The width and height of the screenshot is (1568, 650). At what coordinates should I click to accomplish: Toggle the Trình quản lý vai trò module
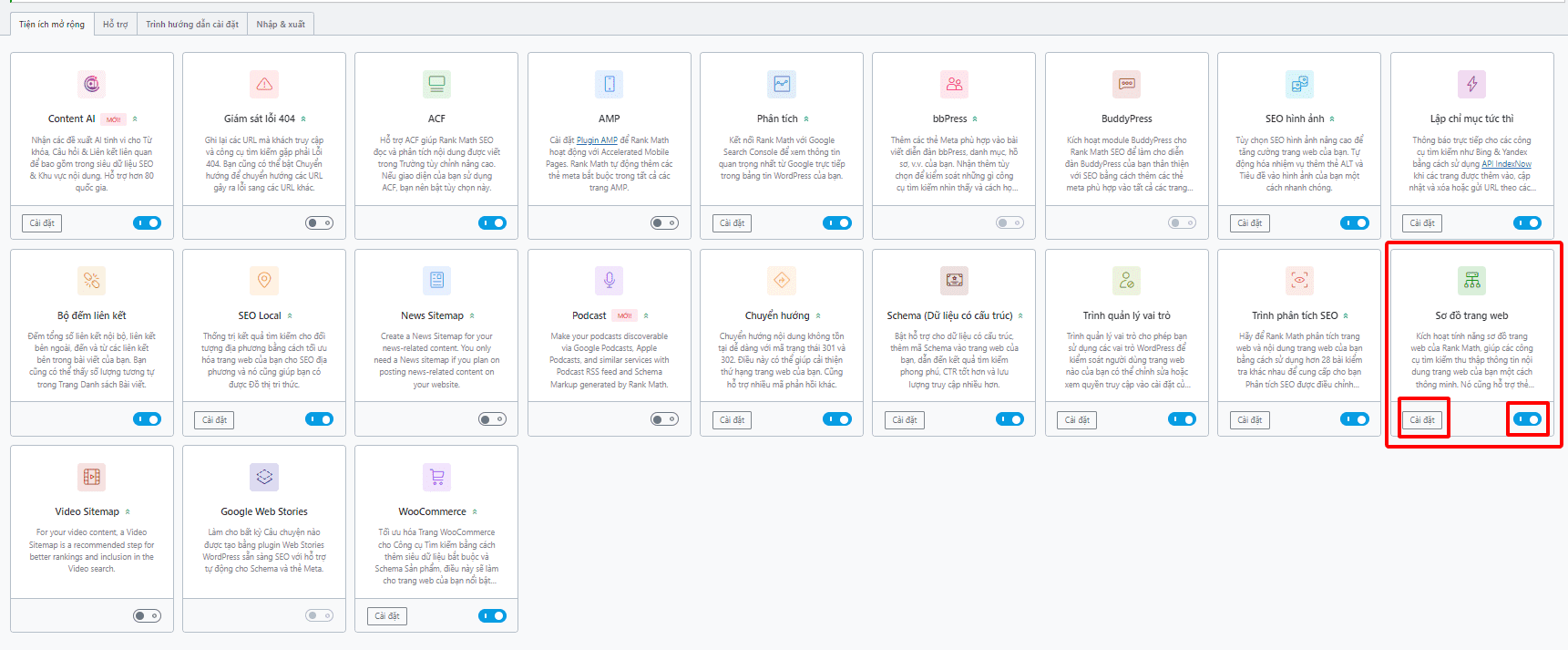1183,419
